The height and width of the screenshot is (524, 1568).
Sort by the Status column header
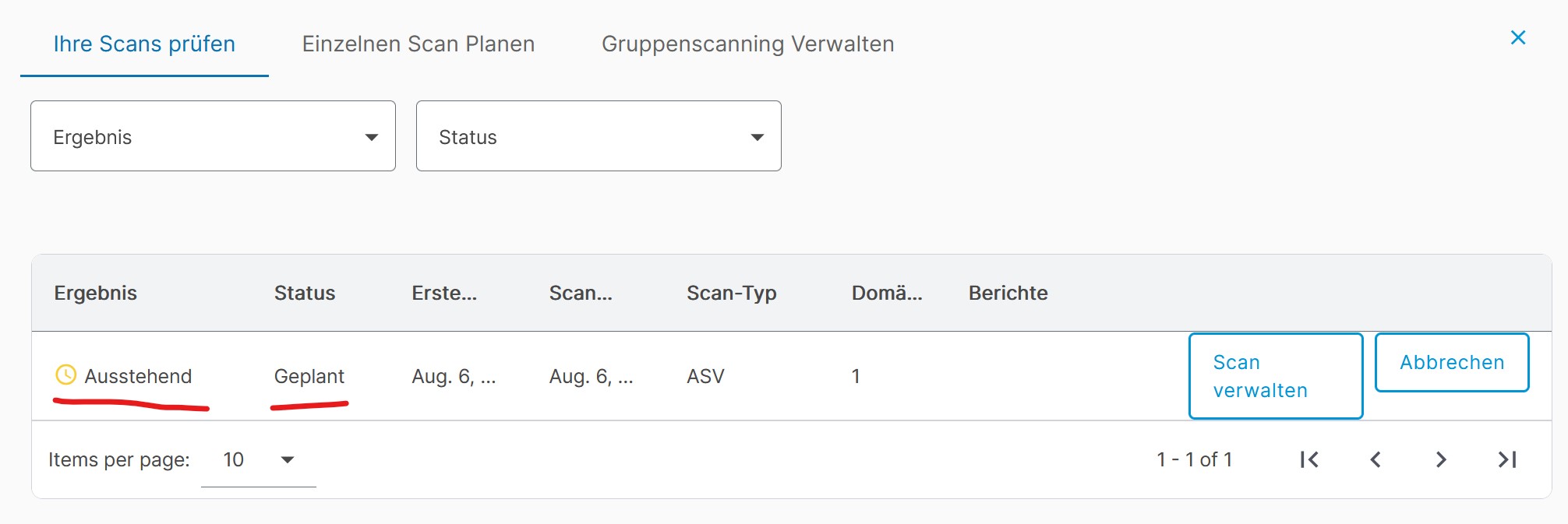[305, 293]
